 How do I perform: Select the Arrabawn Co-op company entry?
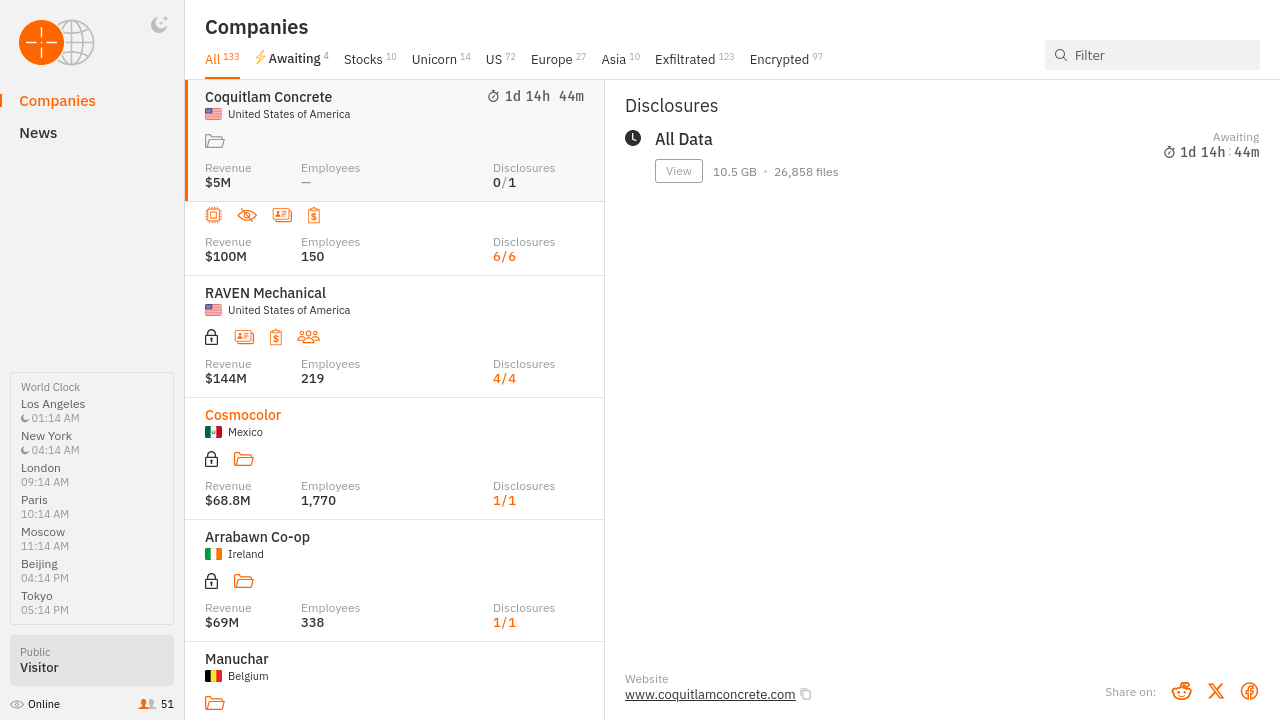(x=257, y=537)
